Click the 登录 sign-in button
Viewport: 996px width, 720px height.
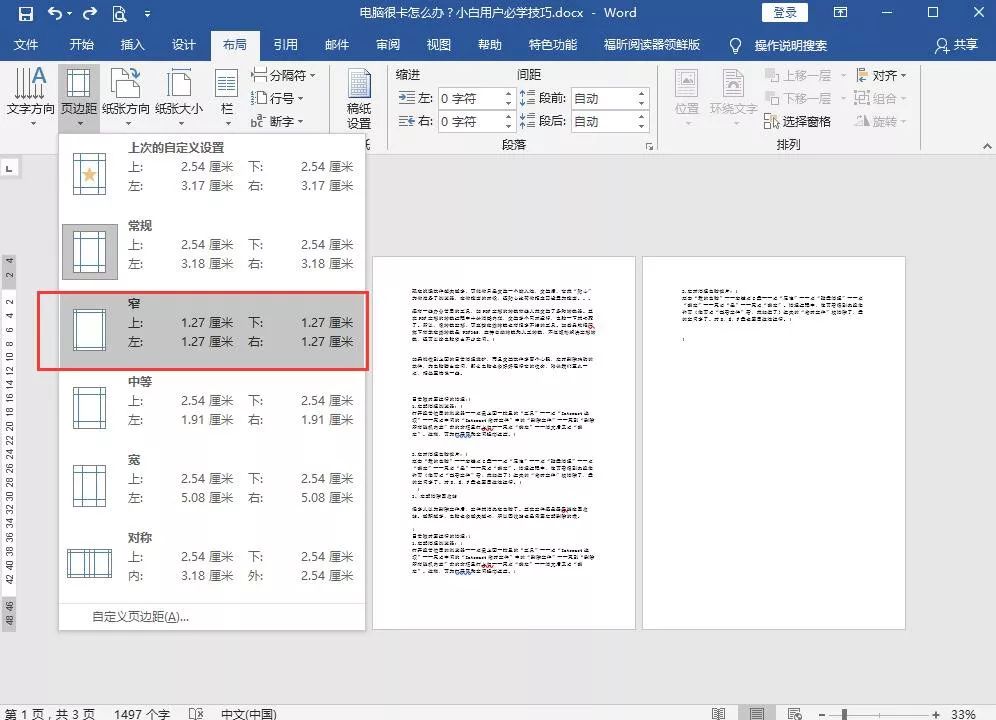(x=784, y=12)
